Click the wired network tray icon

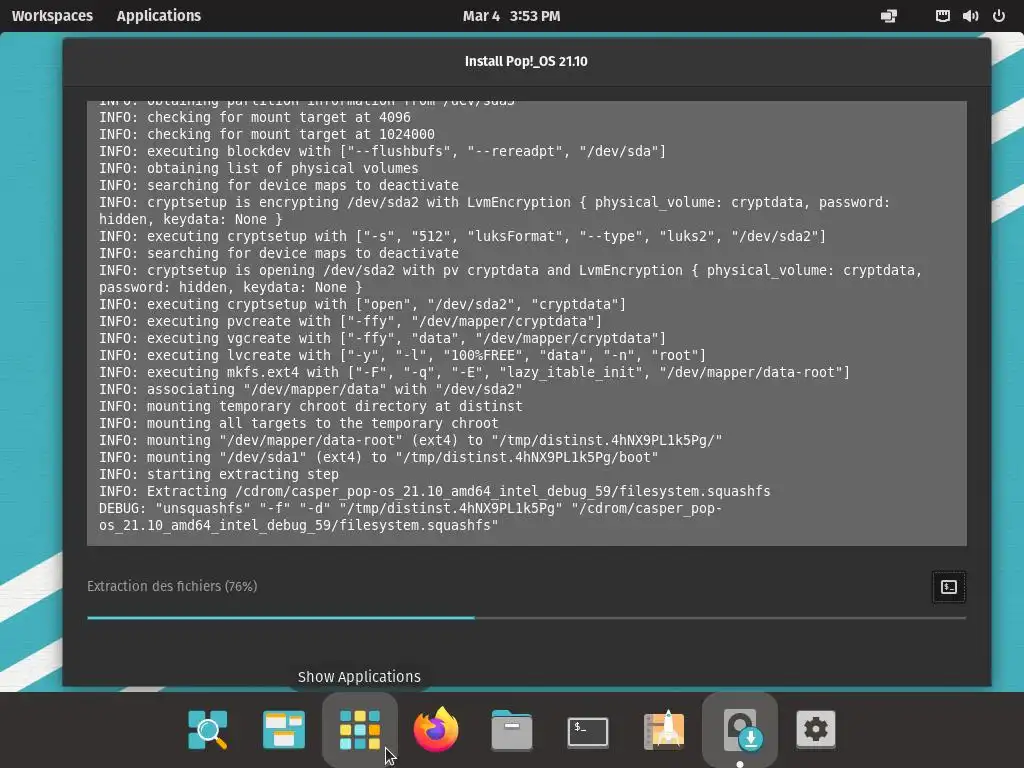pos(942,16)
